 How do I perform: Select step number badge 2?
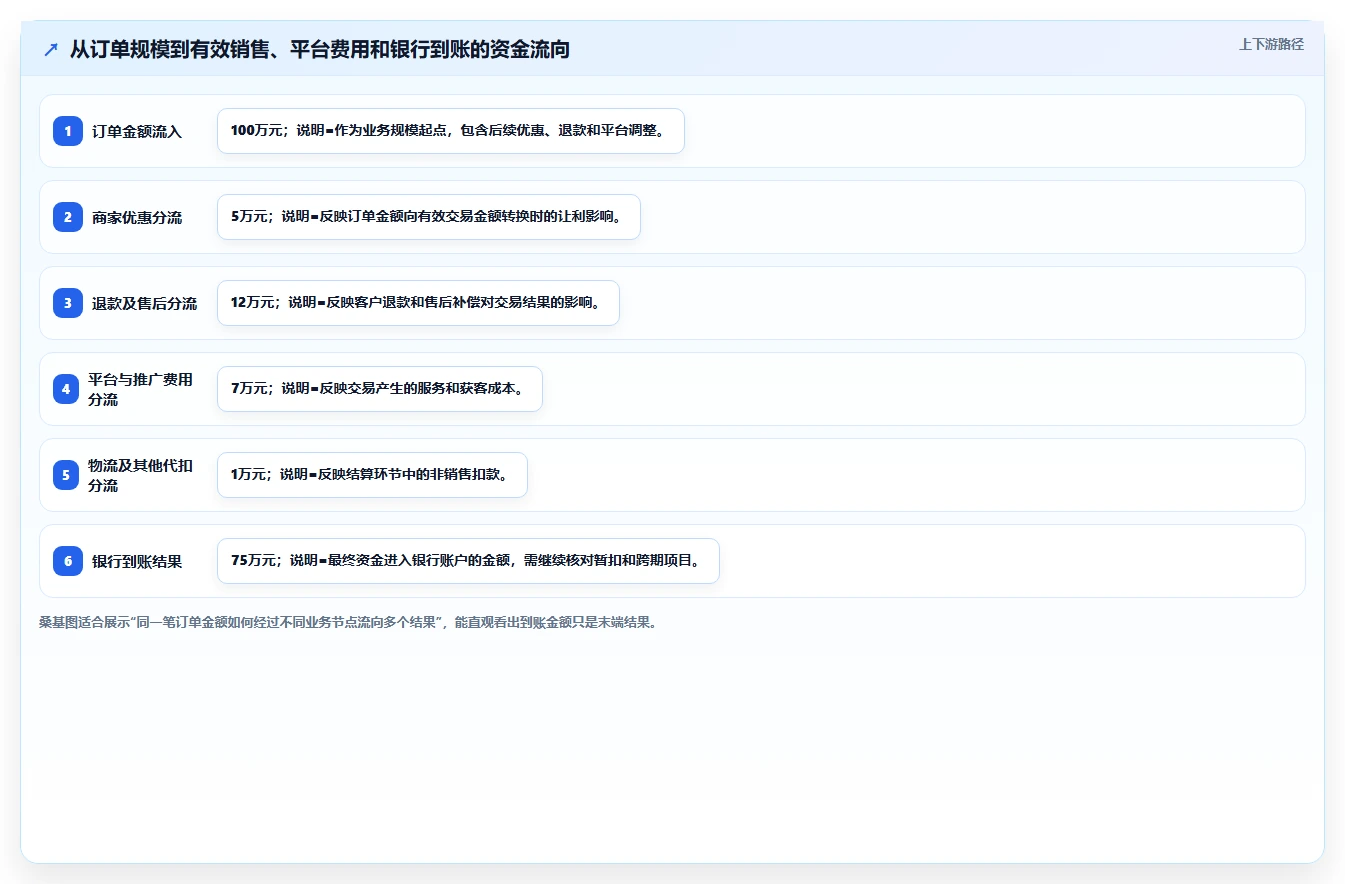pos(68,217)
